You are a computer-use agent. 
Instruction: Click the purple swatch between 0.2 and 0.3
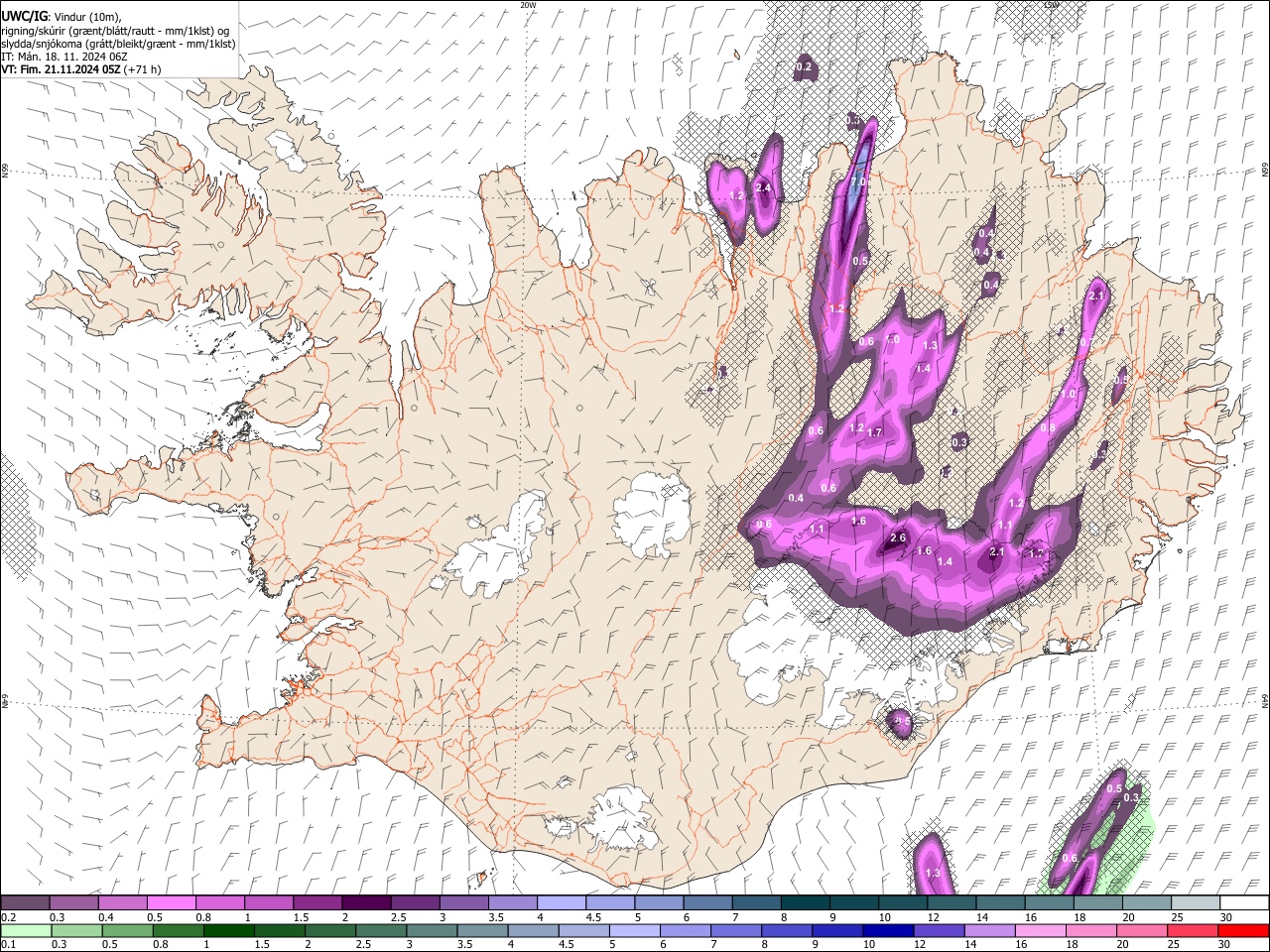click(25, 902)
